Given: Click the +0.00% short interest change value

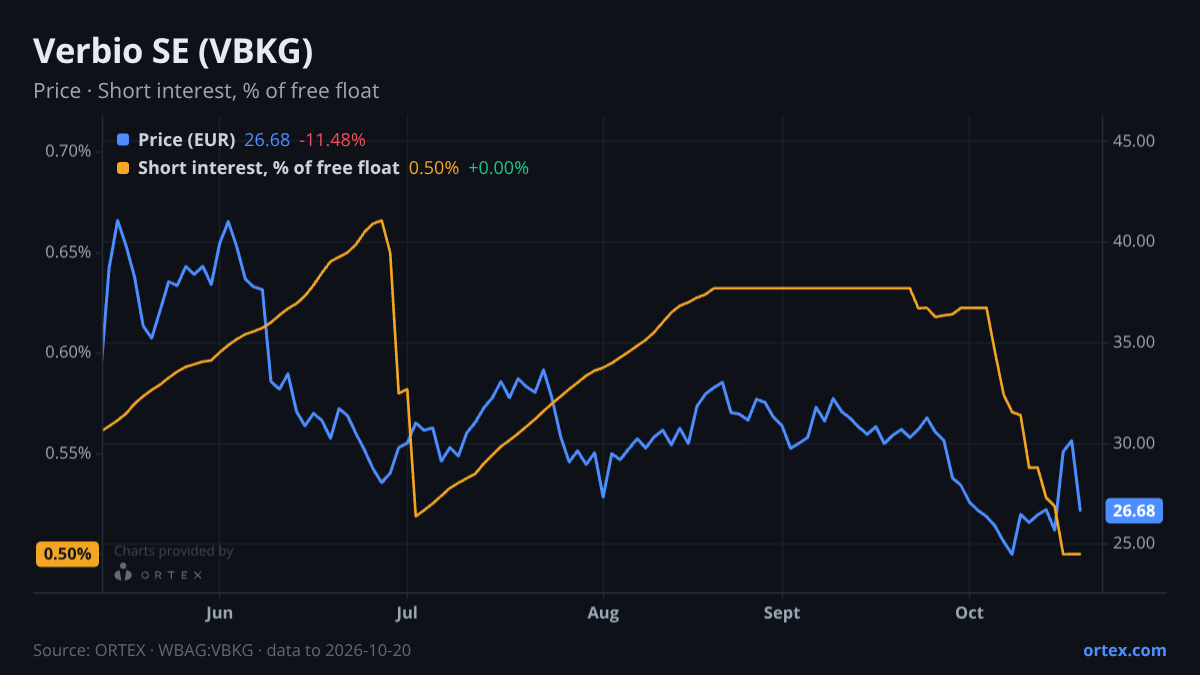Looking at the screenshot, I should [498, 168].
